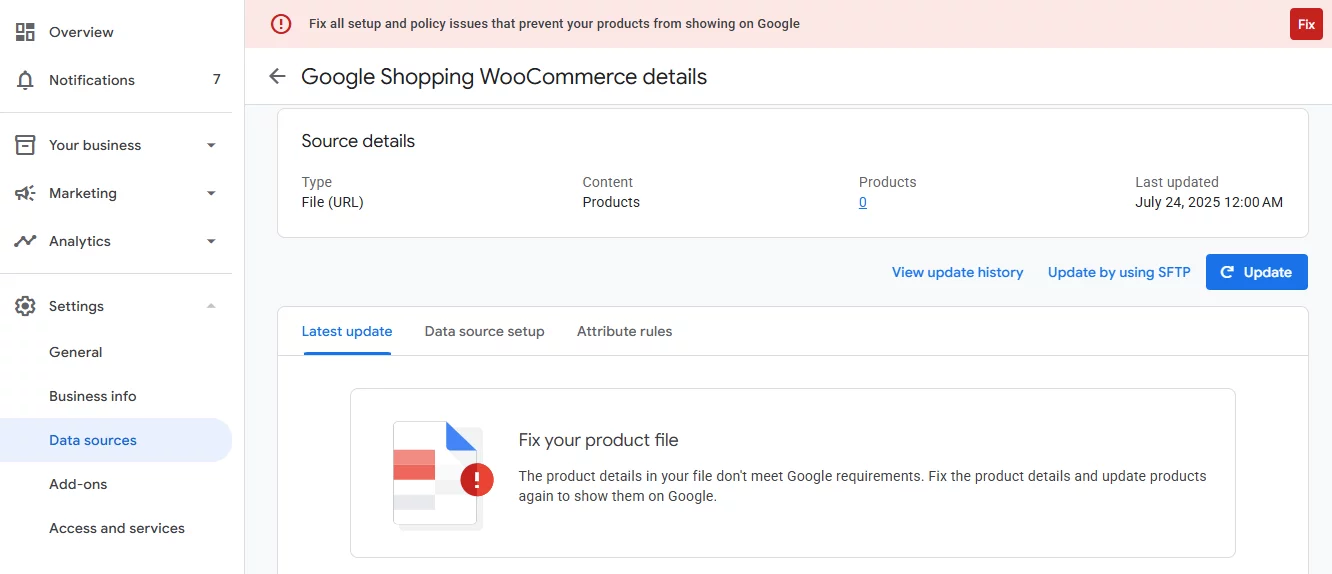Image resolution: width=1332 pixels, height=574 pixels.
Task: Click the notifications count badge 7
Action: (x=217, y=80)
